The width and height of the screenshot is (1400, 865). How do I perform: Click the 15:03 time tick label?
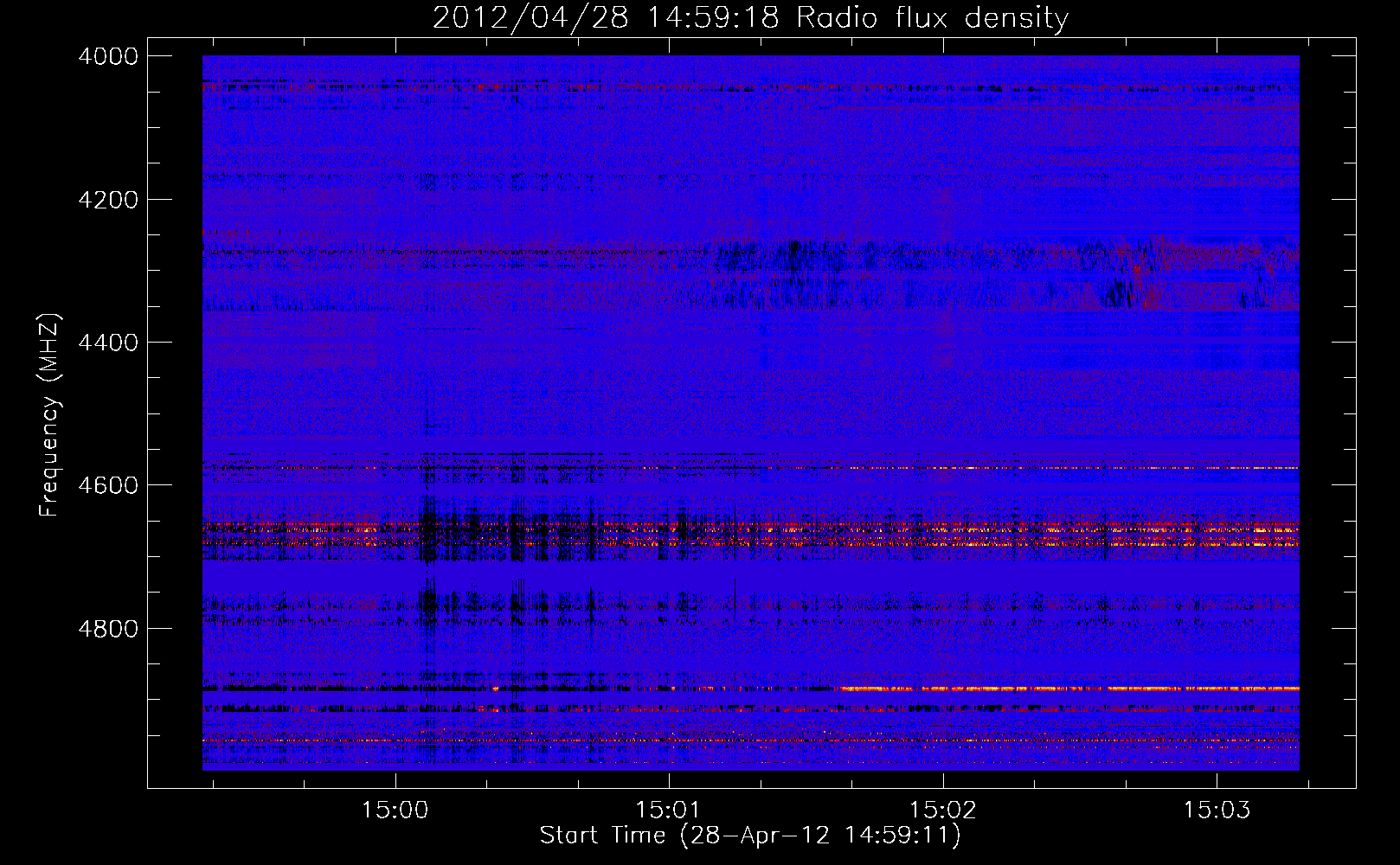[1217, 811]
